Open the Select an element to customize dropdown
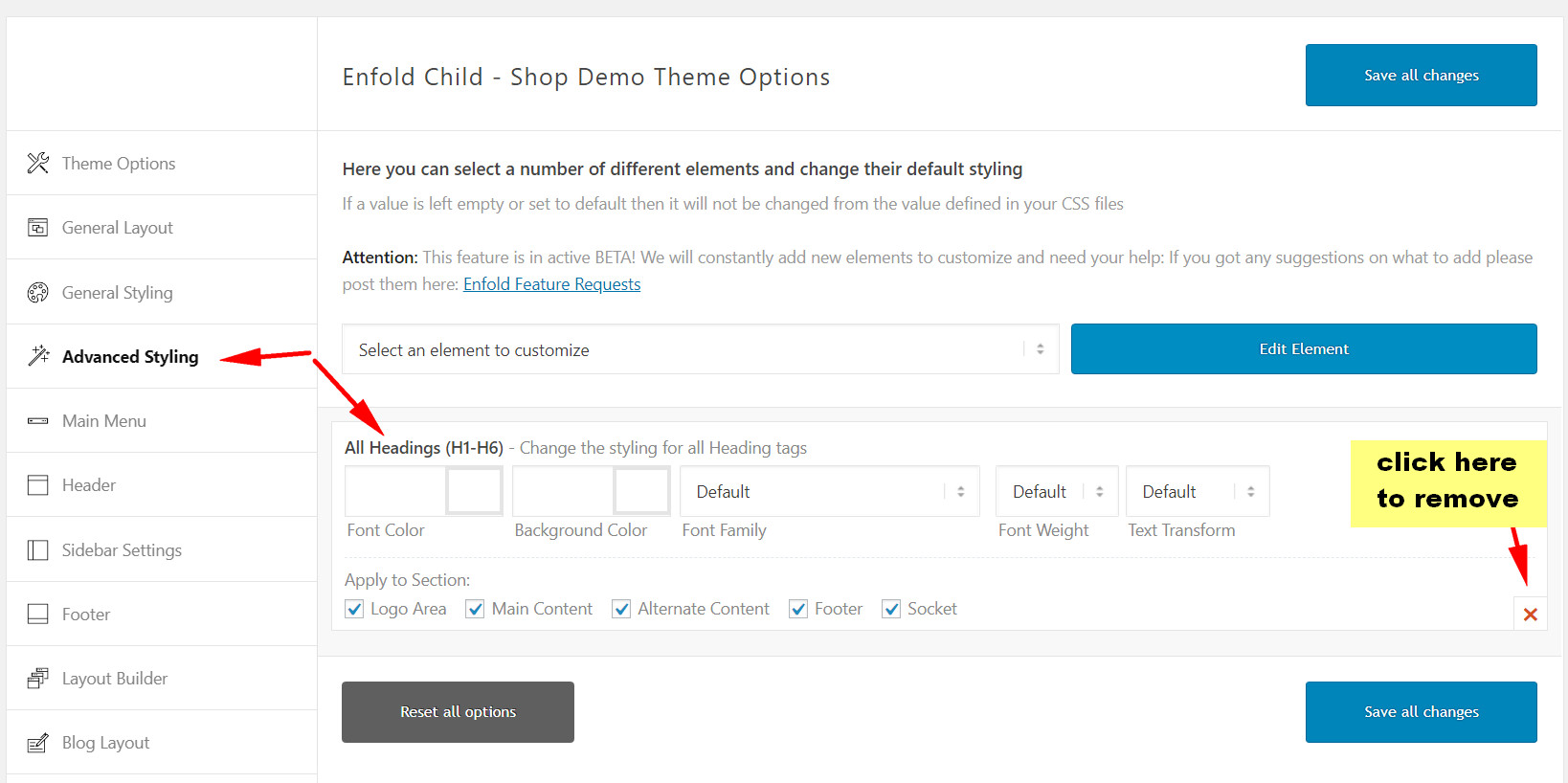The width and height of the screenshot is (1568, 783). click(x=700, y=349)
